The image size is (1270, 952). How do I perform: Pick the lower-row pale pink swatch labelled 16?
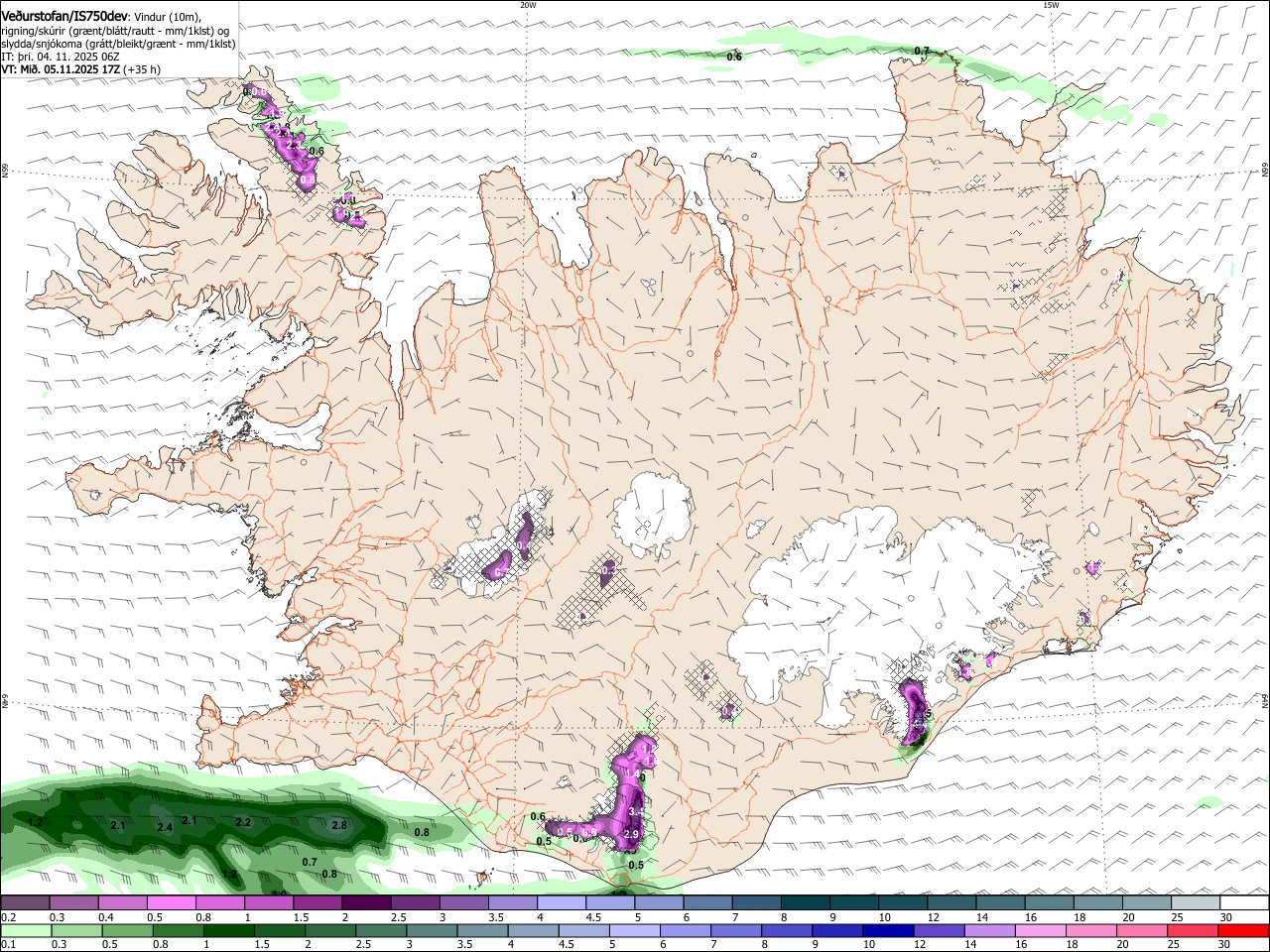click(1040, 931)
